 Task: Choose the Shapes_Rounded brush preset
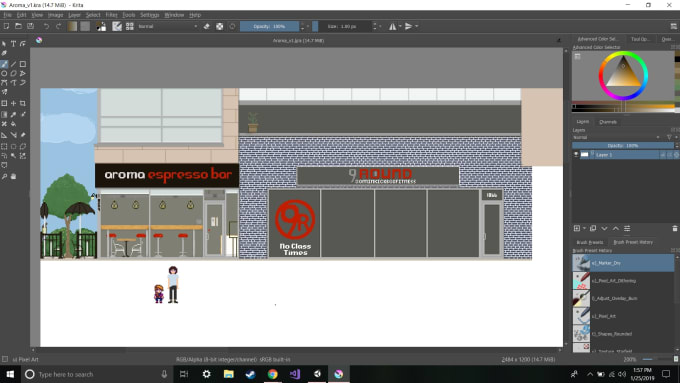(623, 334)
